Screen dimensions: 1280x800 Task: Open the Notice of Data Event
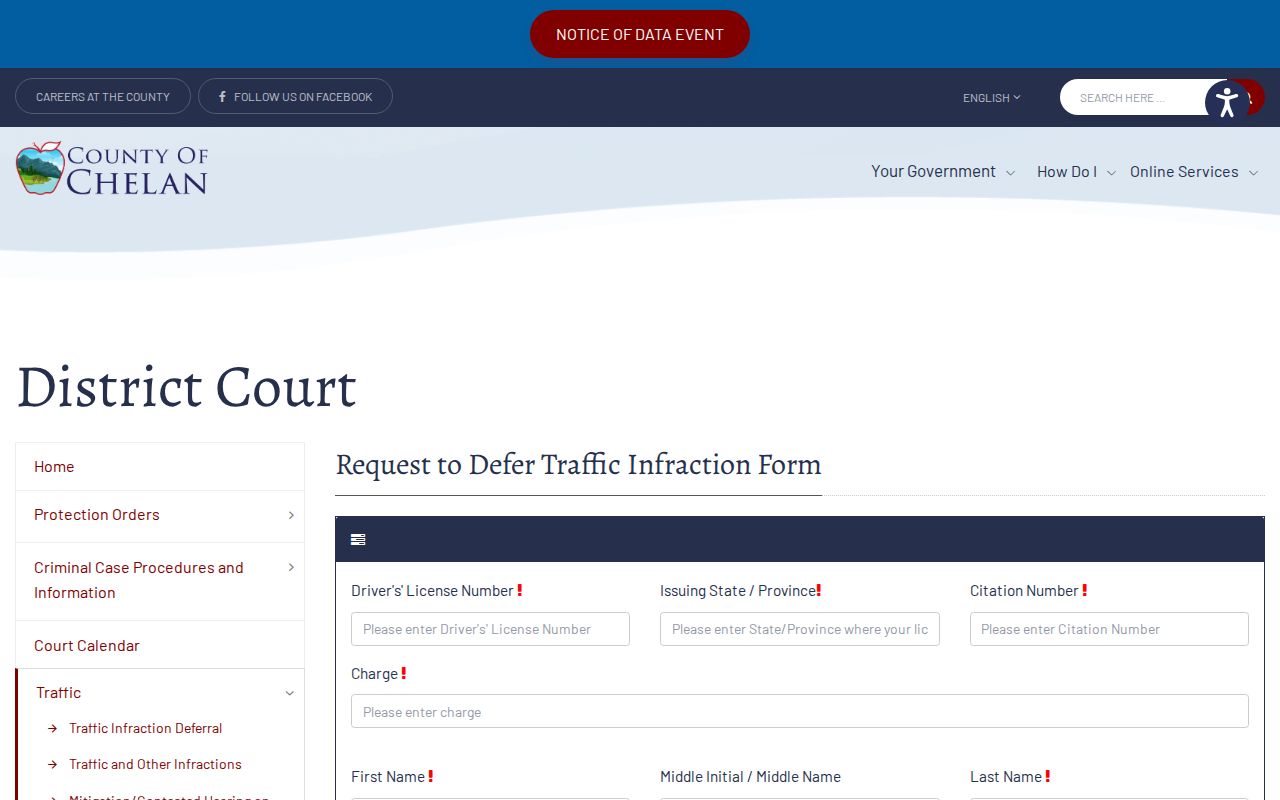(640, 34)
